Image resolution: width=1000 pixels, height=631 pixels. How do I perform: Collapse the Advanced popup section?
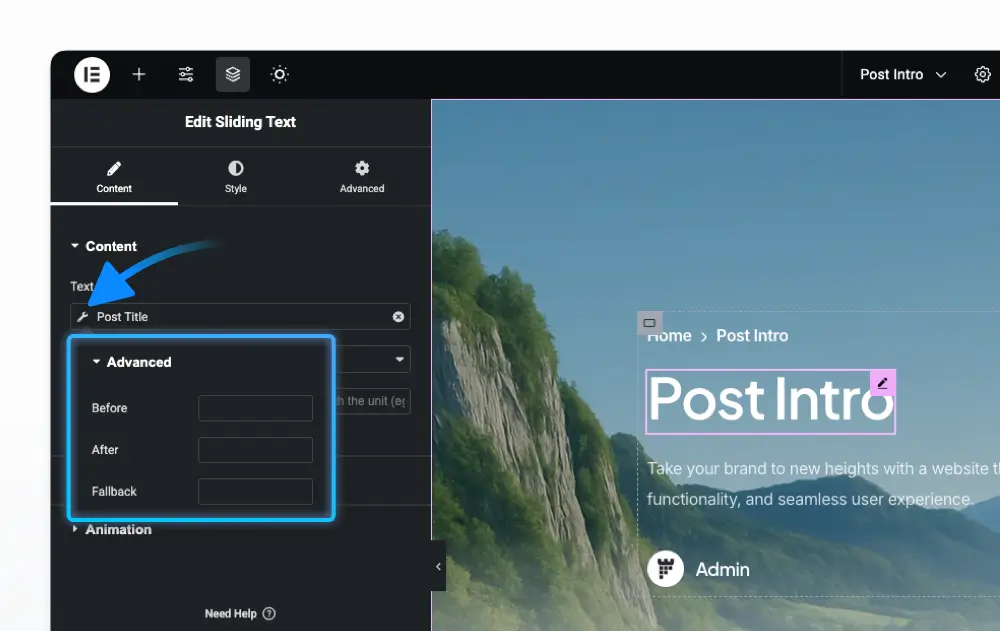pos(132,362)
